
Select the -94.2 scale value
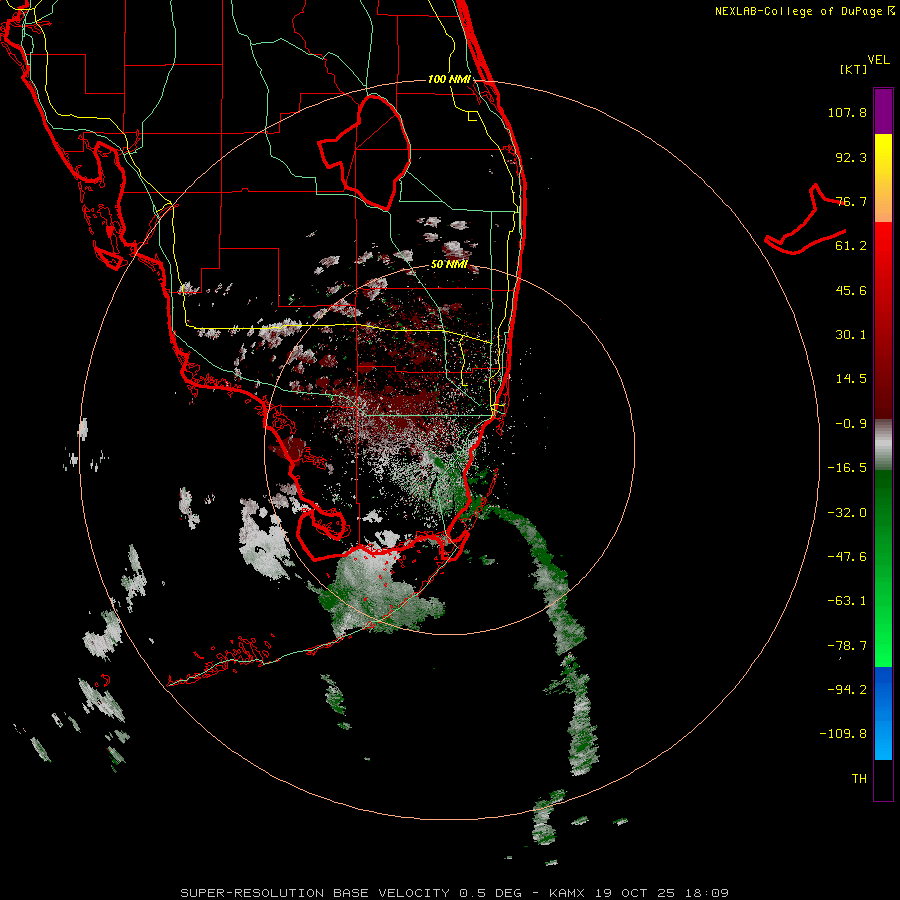847,689
